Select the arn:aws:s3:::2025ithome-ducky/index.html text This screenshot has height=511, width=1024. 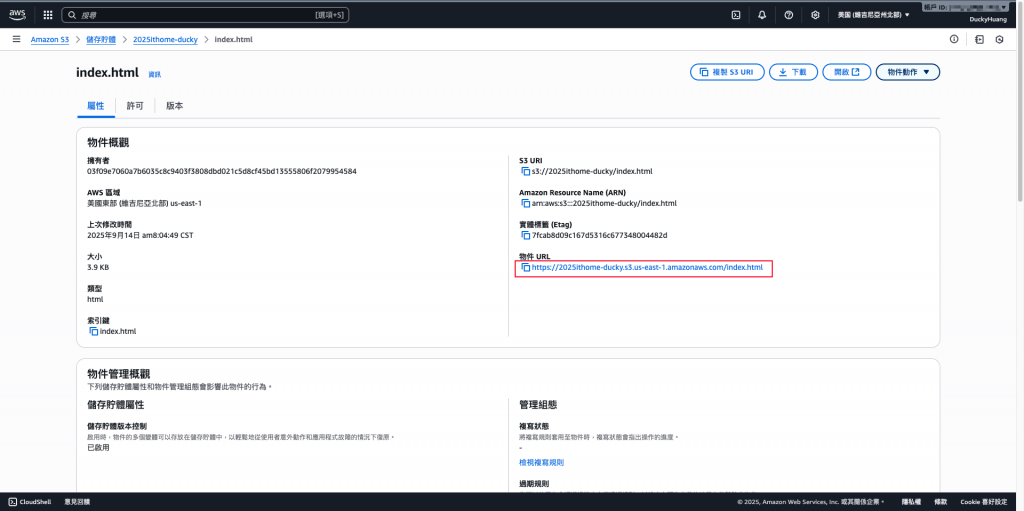[x=605, y=203]
